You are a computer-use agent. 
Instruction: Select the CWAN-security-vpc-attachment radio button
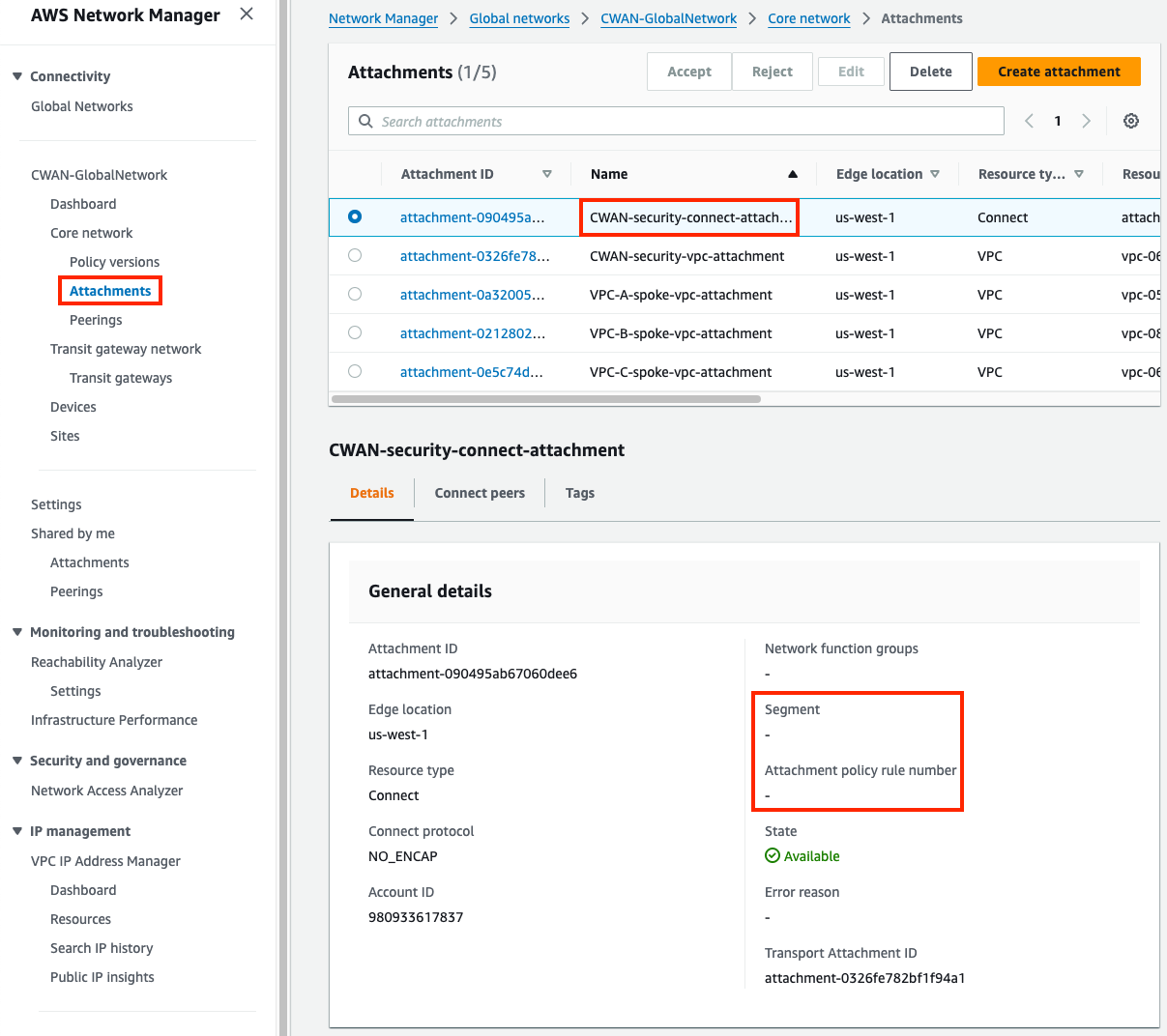coord(355,255)
